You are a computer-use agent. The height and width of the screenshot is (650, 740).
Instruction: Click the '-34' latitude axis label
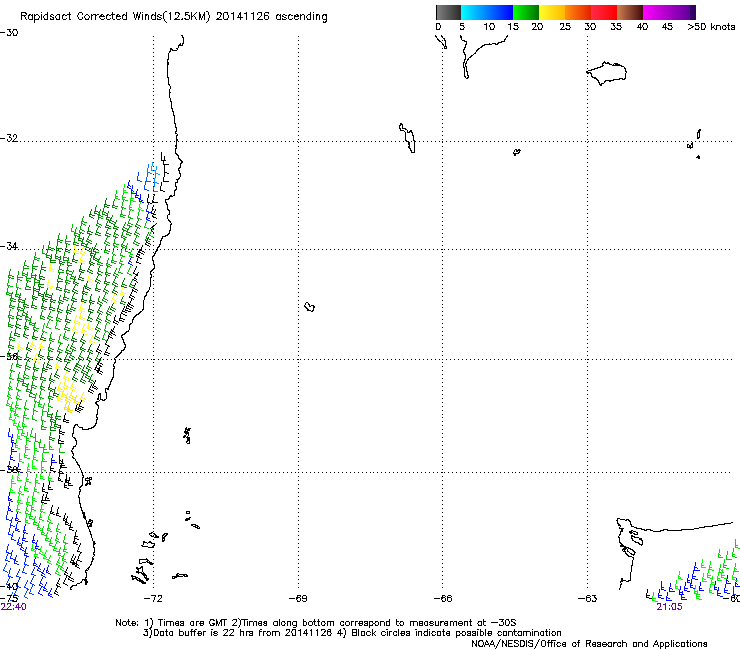tap(9, 246)
